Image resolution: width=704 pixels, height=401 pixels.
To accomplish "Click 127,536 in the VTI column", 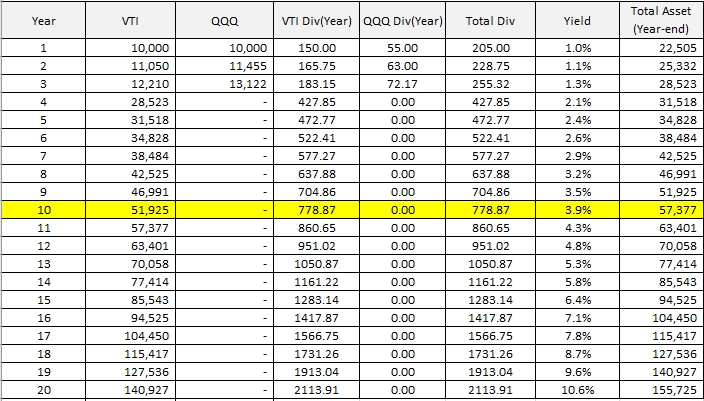I will [130, 371].
